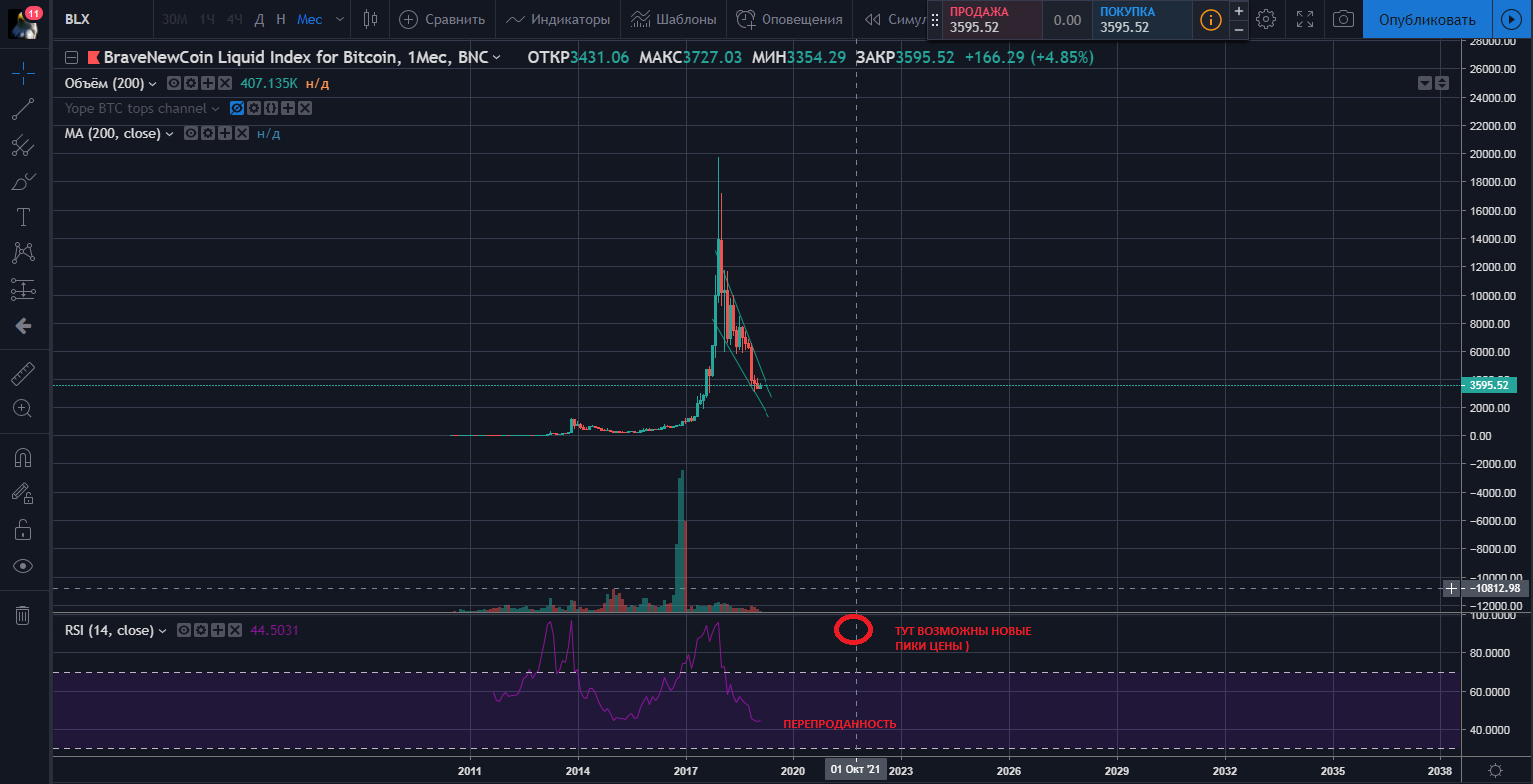
Task: Click the Опубликовать publish button
Action: [x=1427, y=19]
